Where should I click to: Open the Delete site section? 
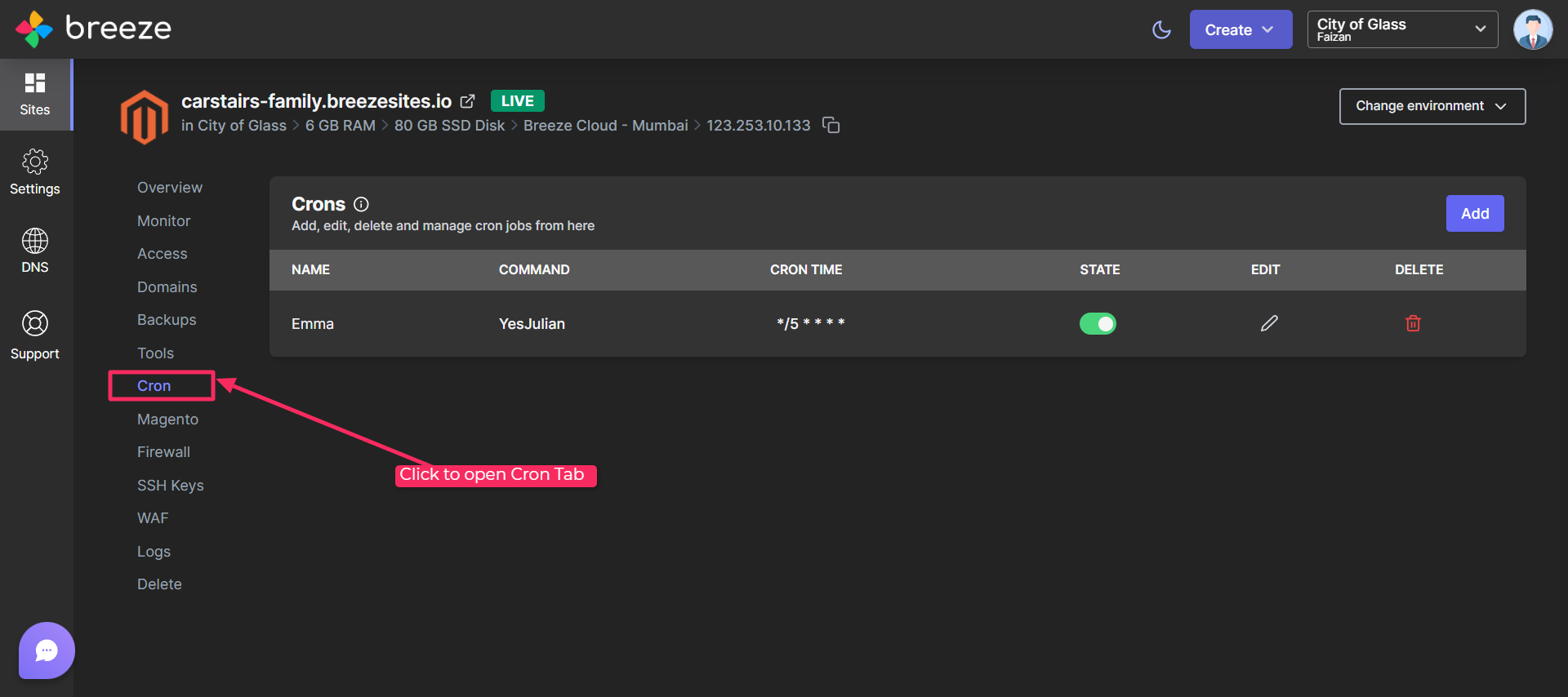pyautogui.click(x=159, y=584)
